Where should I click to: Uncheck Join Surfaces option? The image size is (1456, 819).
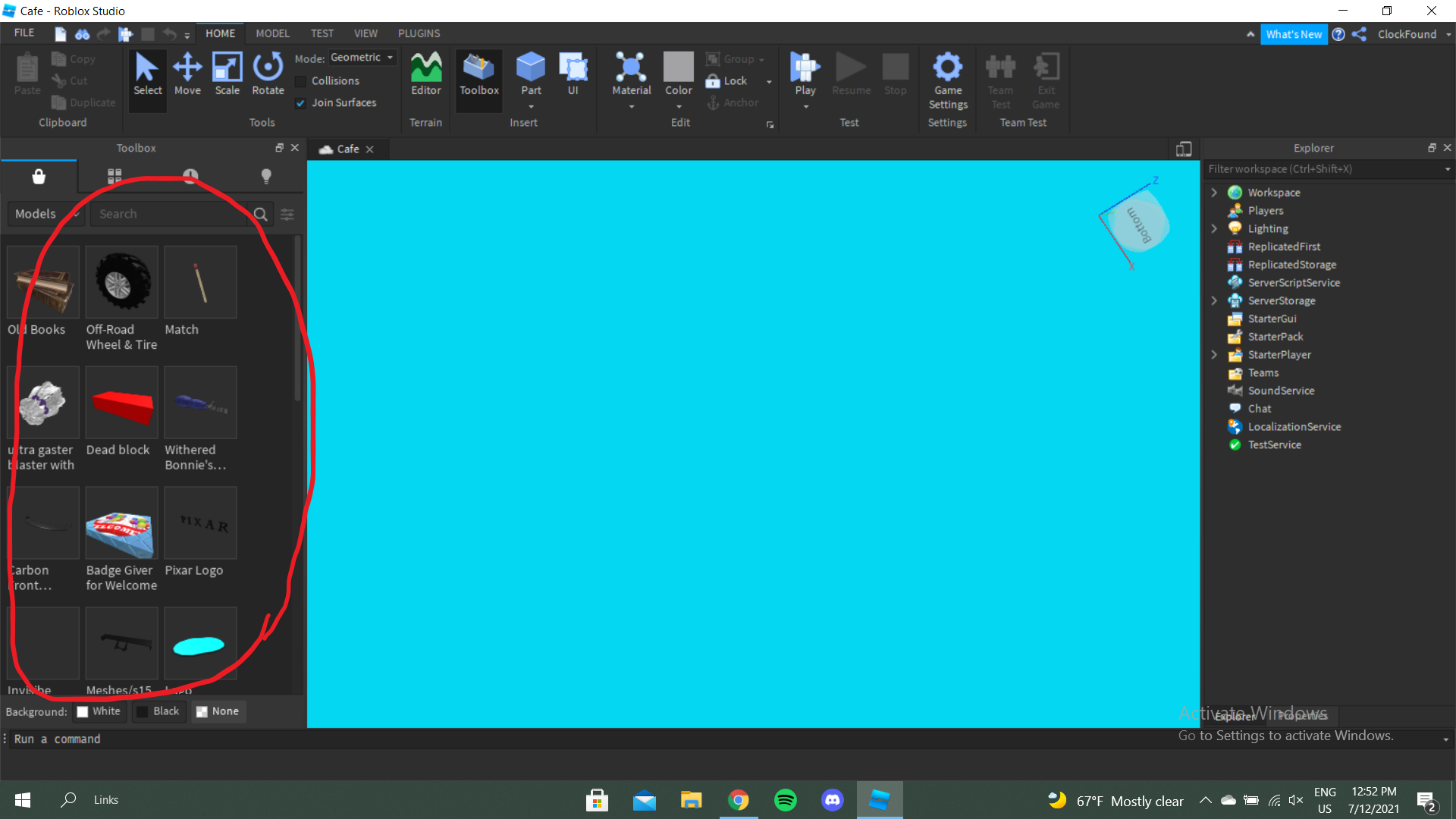(301, 103)
